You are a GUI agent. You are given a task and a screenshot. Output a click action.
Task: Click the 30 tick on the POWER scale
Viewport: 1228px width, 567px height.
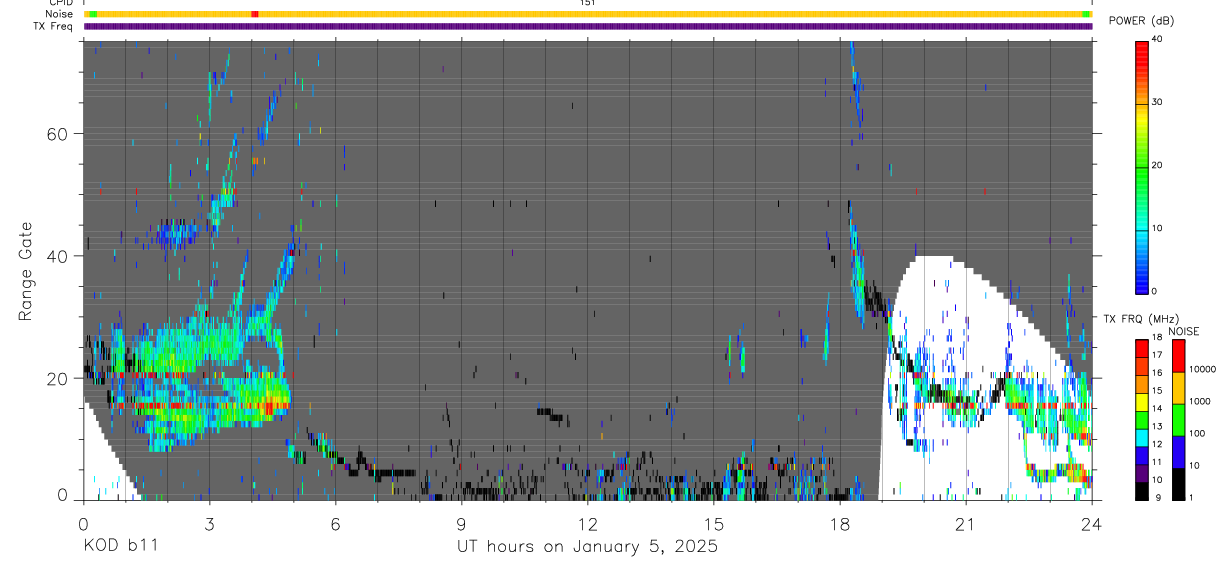1157,102
